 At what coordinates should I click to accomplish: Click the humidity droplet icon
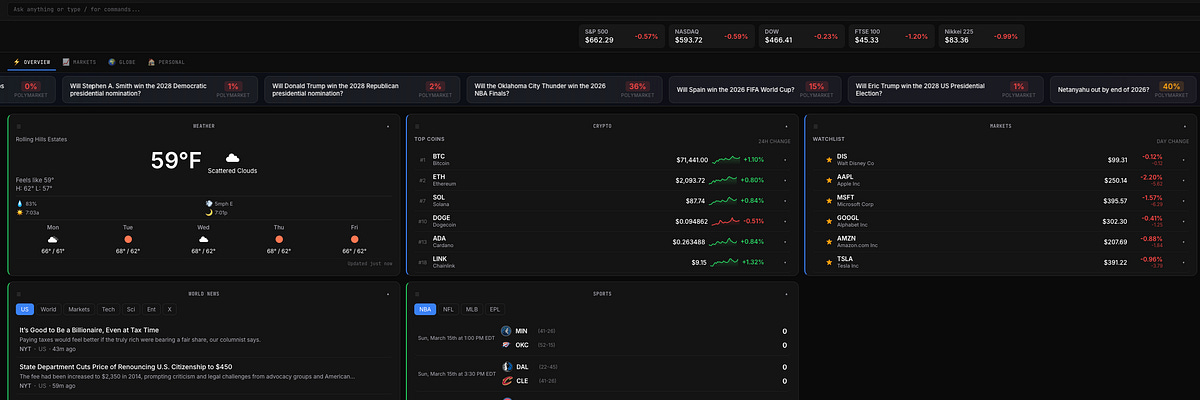[20, 203]
